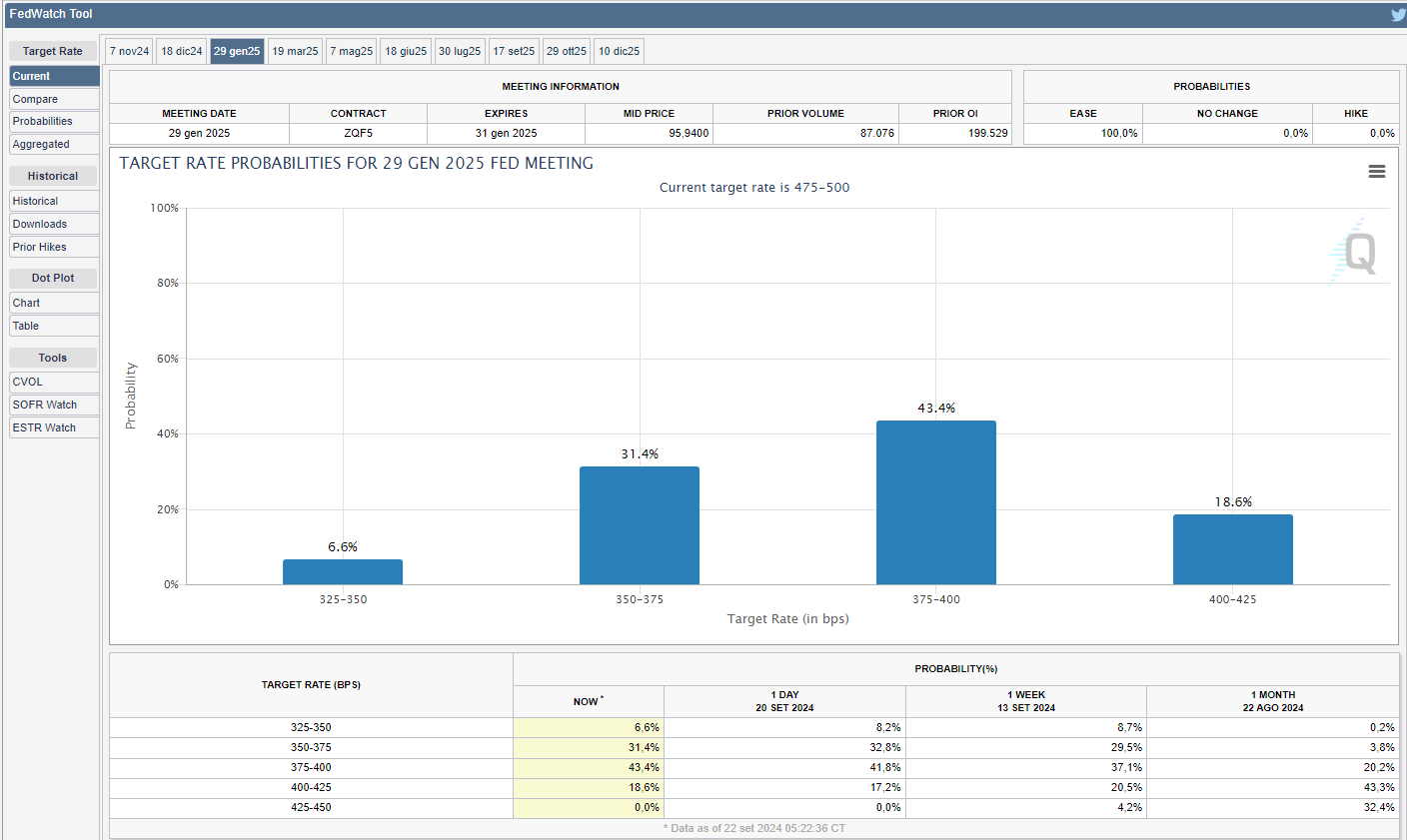Viewport: 1407px width, 840px height.
Task: Click the Twitter bird icon
Action: [x=1397, y=15]
